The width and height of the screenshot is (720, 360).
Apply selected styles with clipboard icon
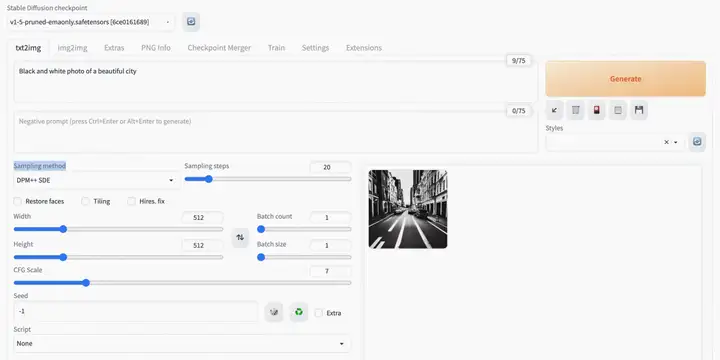pos(618,110)
